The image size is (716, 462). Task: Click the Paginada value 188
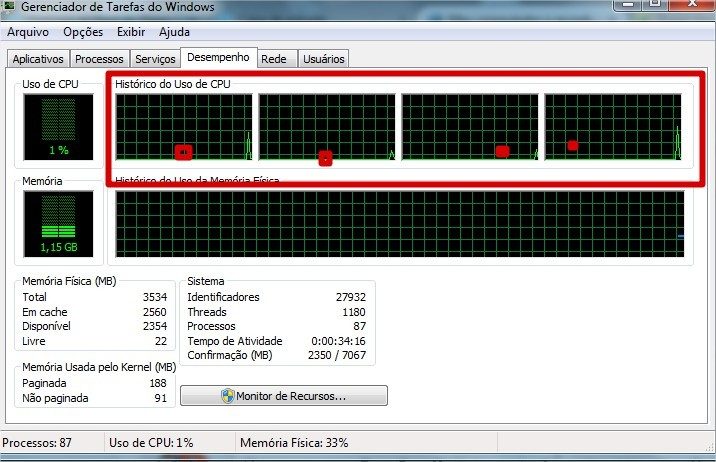click(158, 383)
